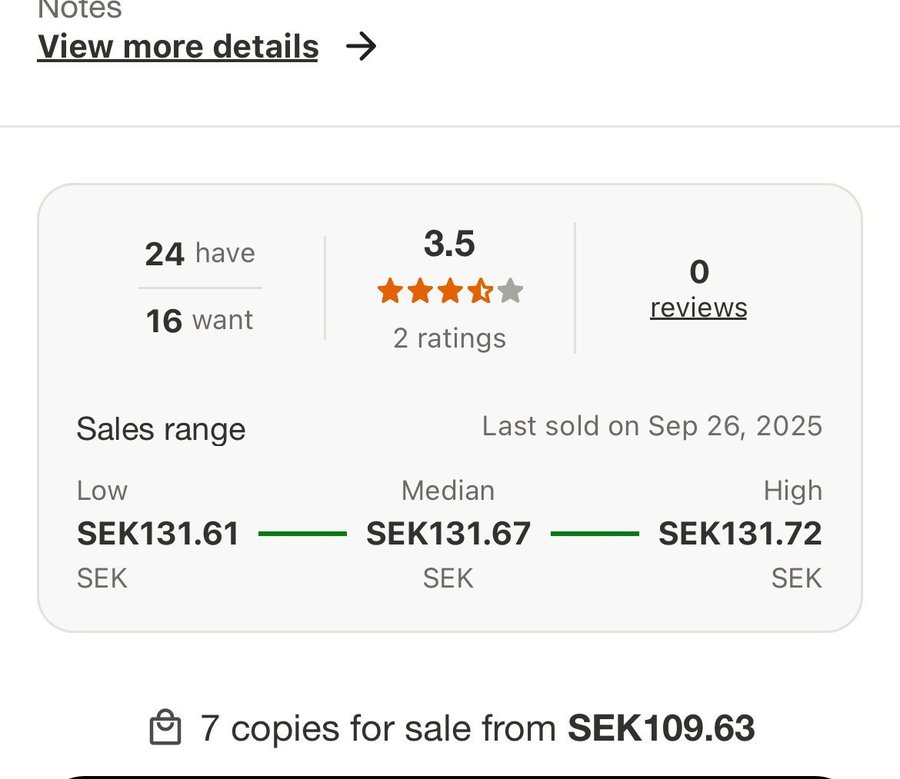The image size is (900, 779).
Task: Click the High price SEK131.72
Action: 740,534
